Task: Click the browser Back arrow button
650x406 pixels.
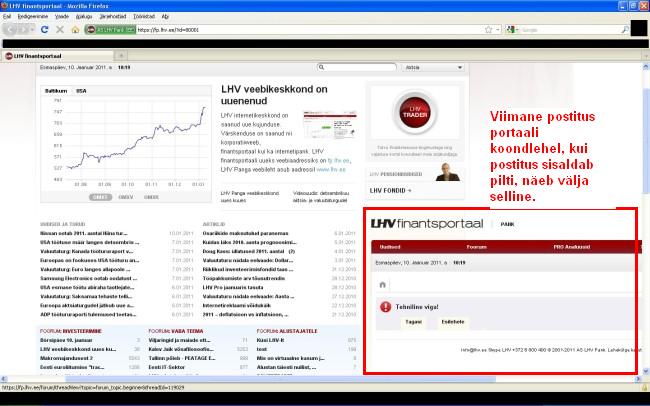Action: click(13, 30)
